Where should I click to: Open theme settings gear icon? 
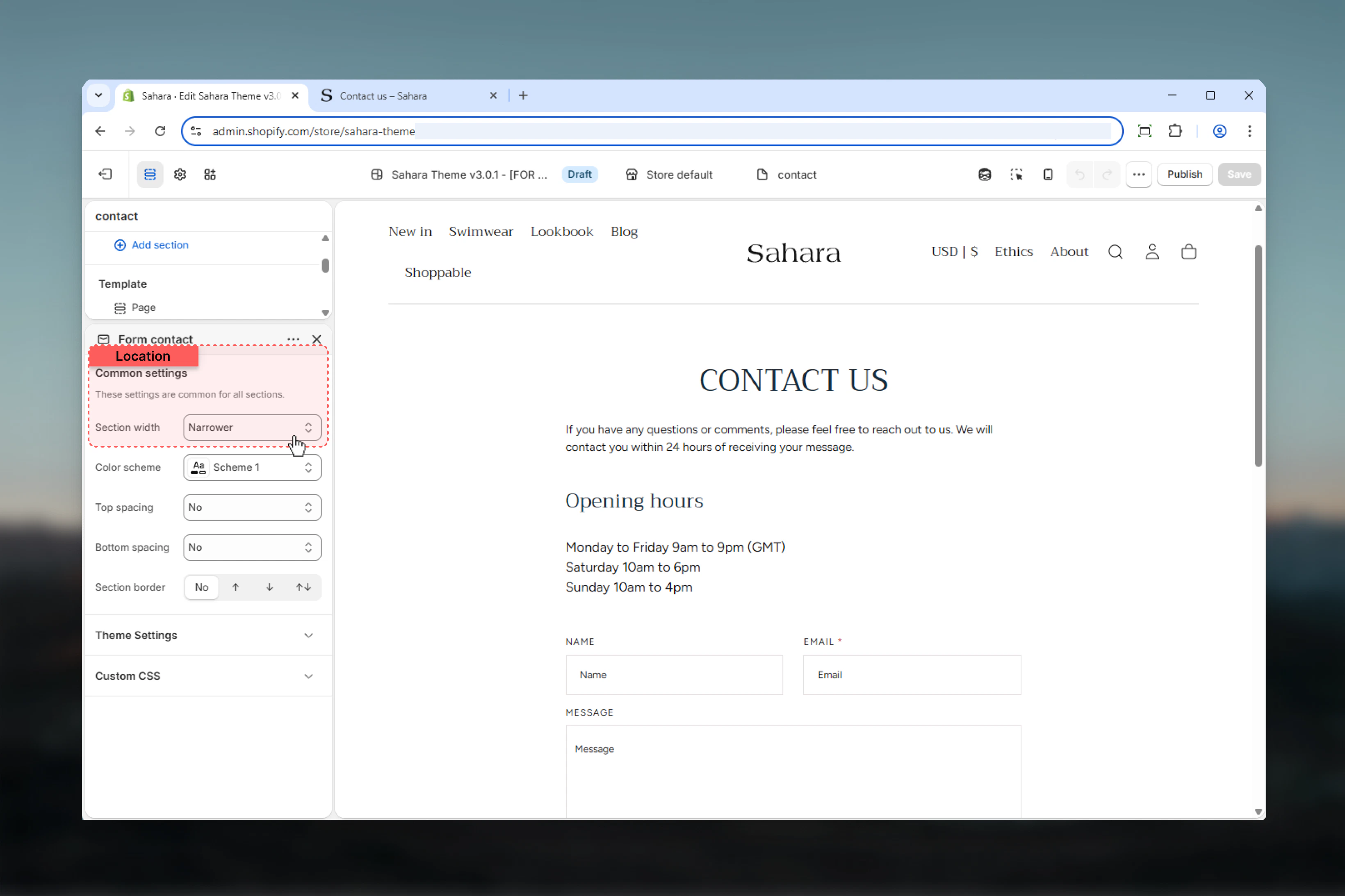click(180, 174)
